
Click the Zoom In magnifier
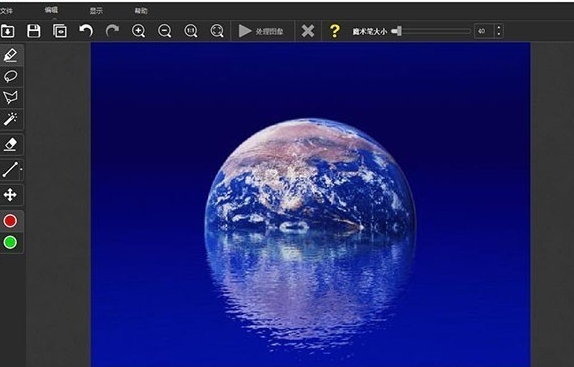(x=138, y=31)
